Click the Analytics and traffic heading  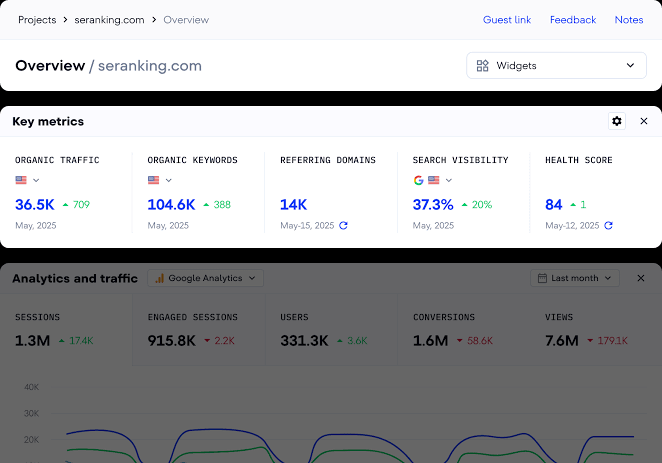coord(75,279)
